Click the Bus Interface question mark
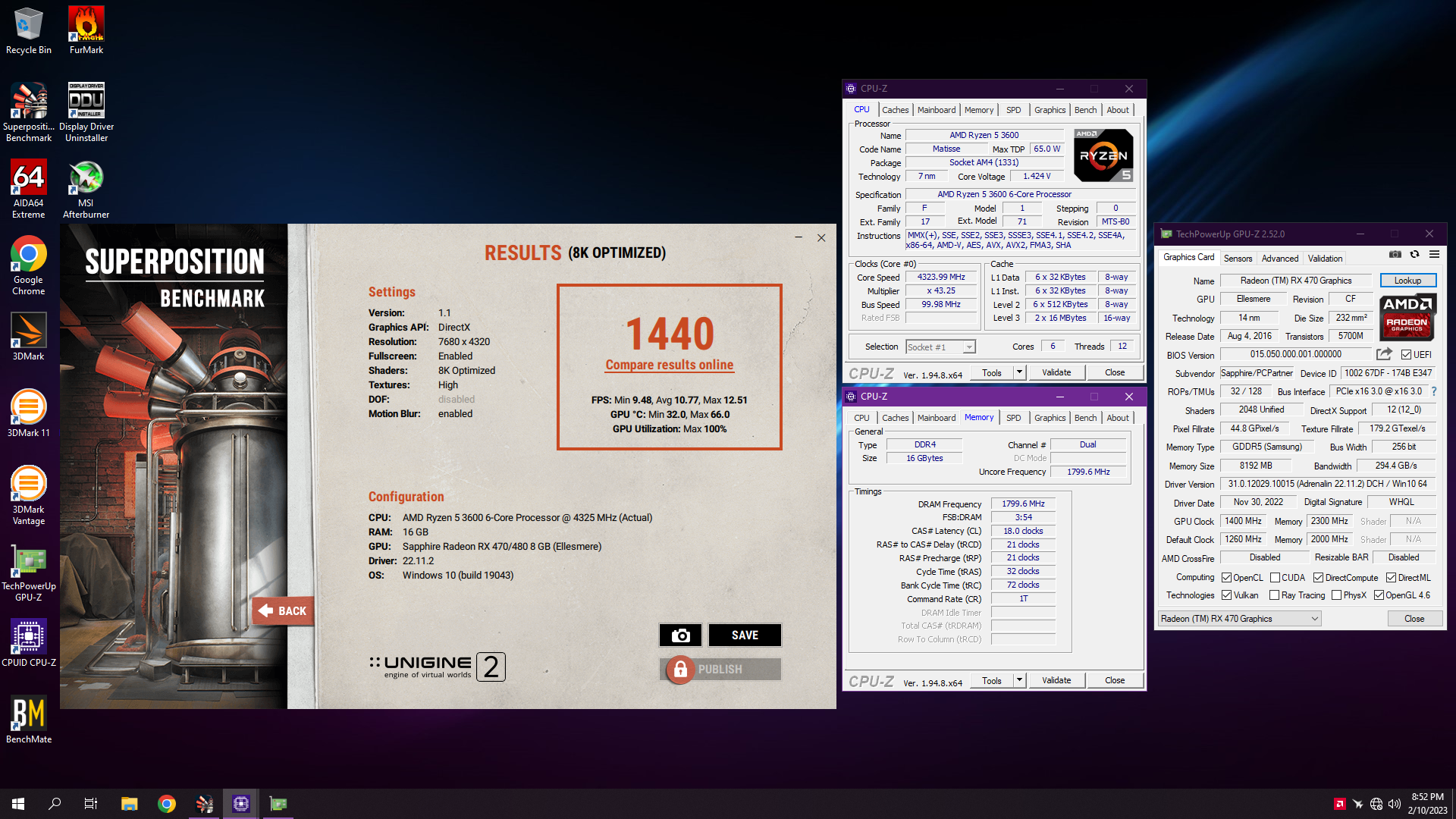1456x819 pixels. (1433, 391)
